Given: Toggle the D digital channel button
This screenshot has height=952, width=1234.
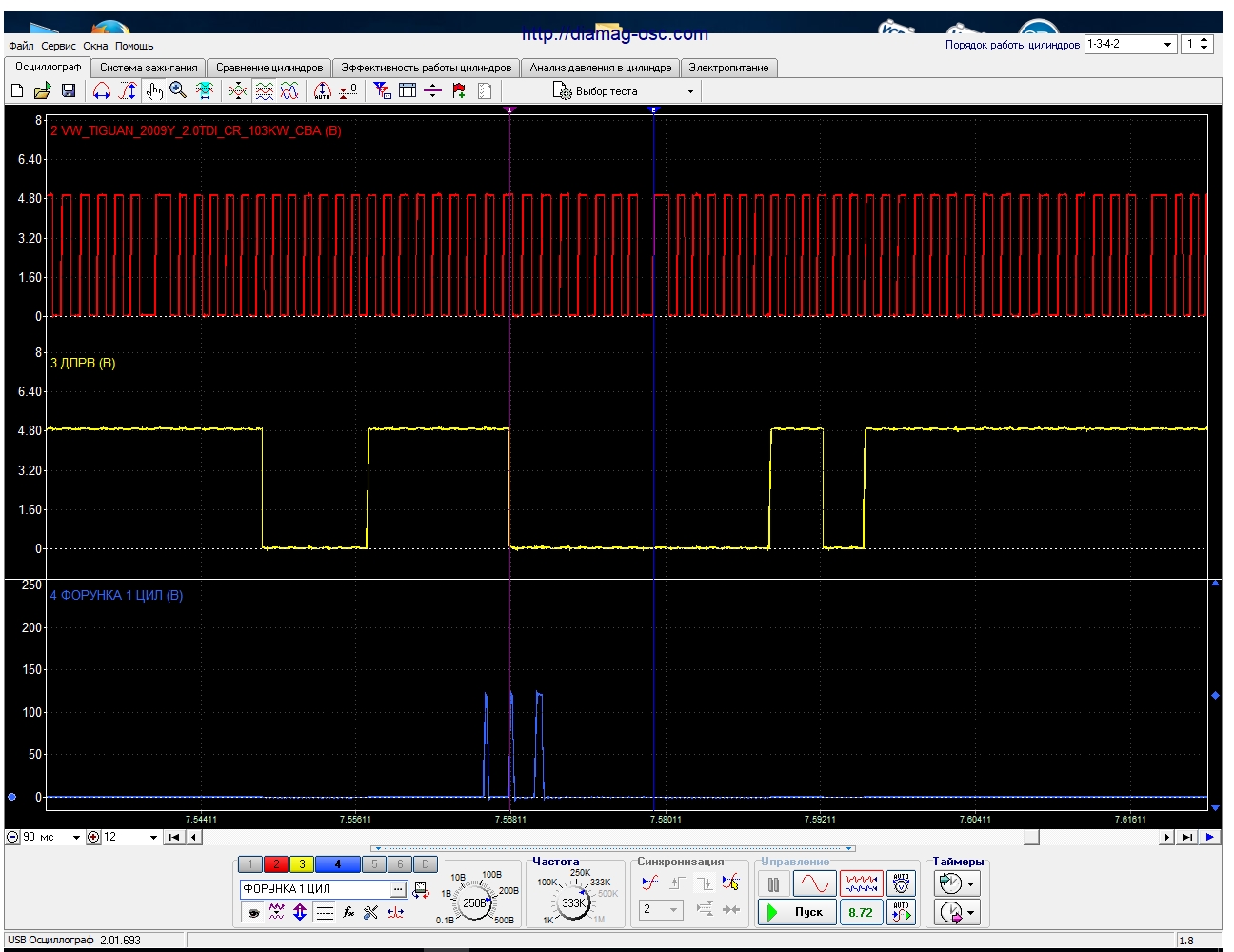Looking at the screenshot, I should pos(426,864).
